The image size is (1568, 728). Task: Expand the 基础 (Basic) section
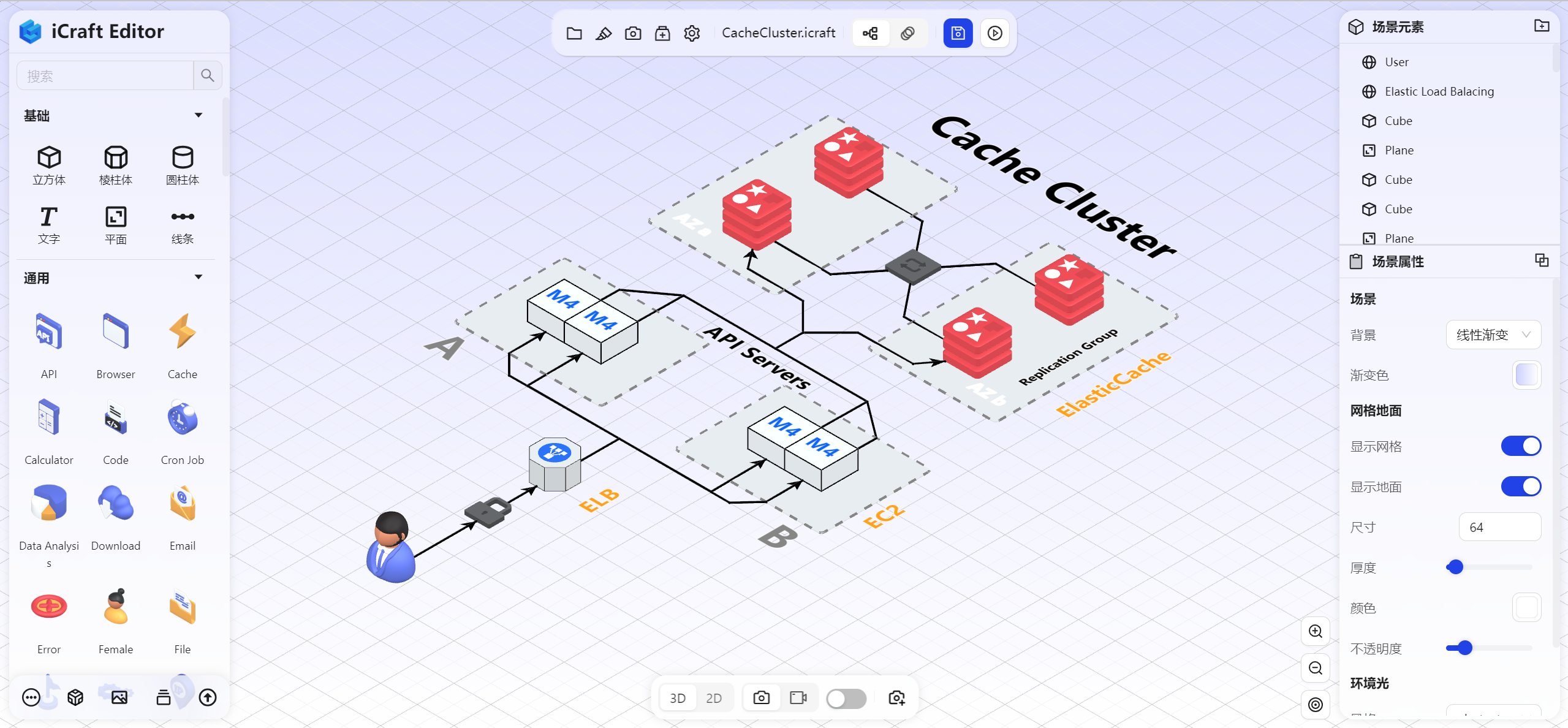tap(196, 115)
